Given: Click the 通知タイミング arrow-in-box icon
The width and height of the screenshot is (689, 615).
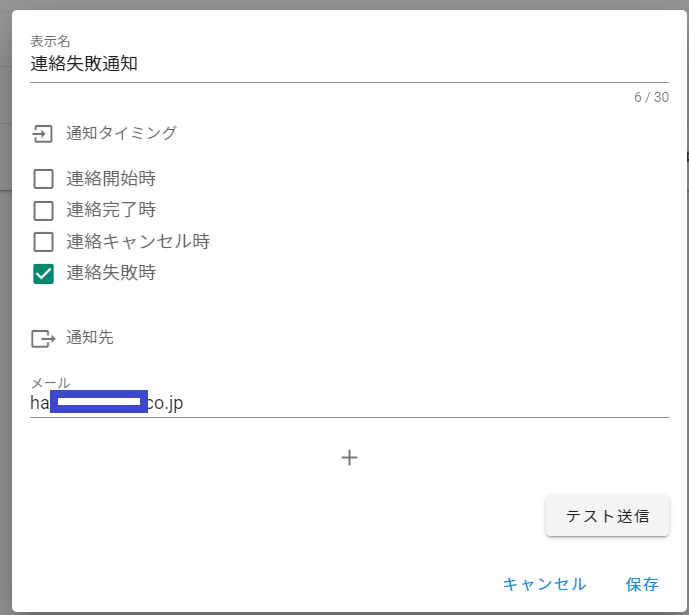Looking at the screenshot, I should (x=42, y=133).
